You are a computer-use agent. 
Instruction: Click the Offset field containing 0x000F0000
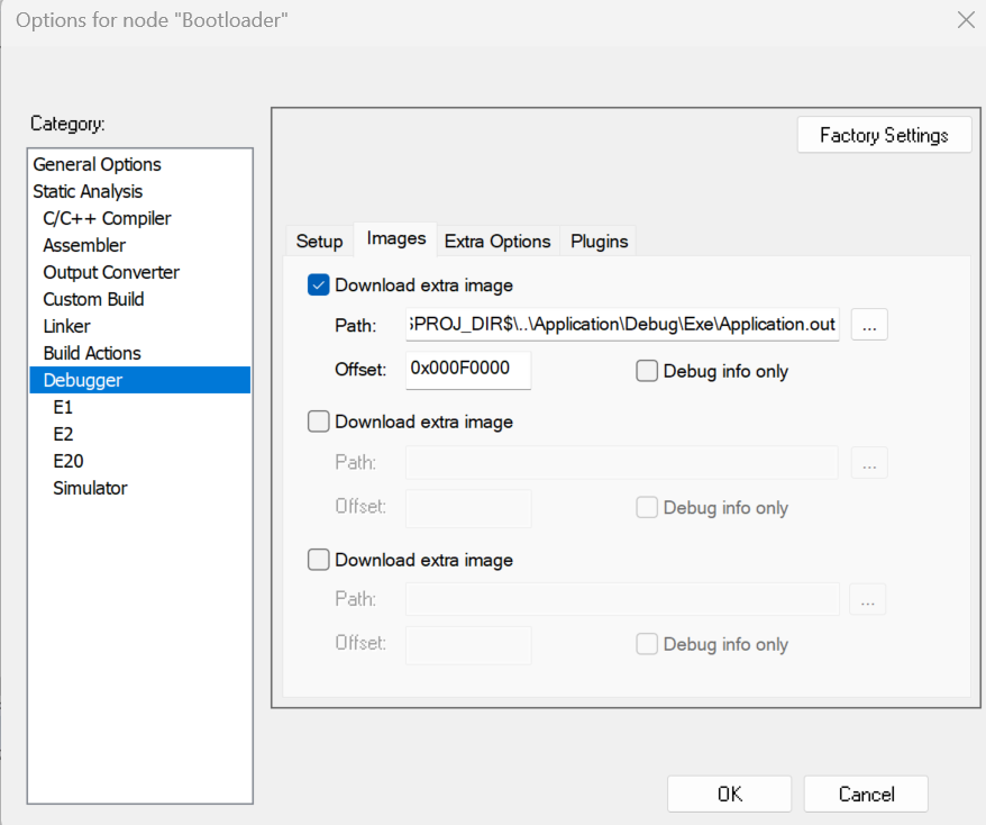coord(467,369)
